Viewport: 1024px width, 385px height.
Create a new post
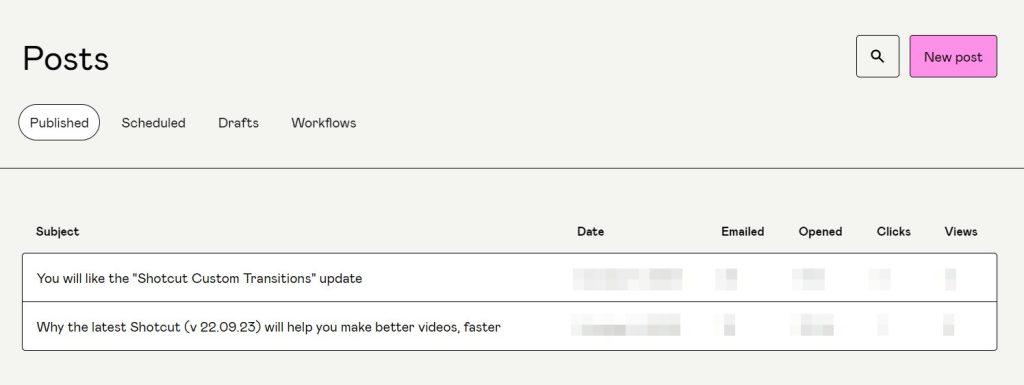[x=953, y=57]
